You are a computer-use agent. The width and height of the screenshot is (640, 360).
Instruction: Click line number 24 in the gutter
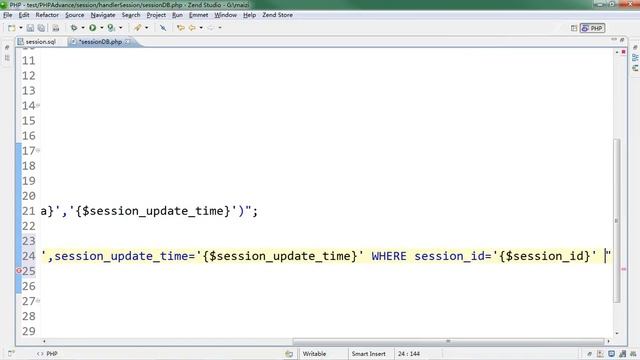(29, 256)
